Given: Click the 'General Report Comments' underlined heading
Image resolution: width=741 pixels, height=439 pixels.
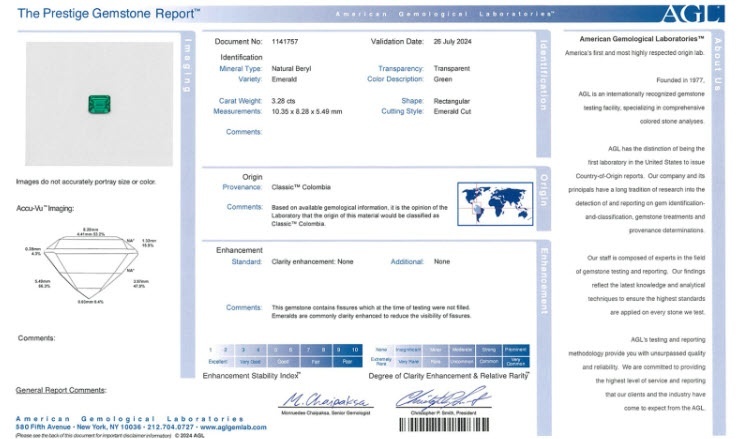Looking at the screenshot, I should (x=61, y=390).
